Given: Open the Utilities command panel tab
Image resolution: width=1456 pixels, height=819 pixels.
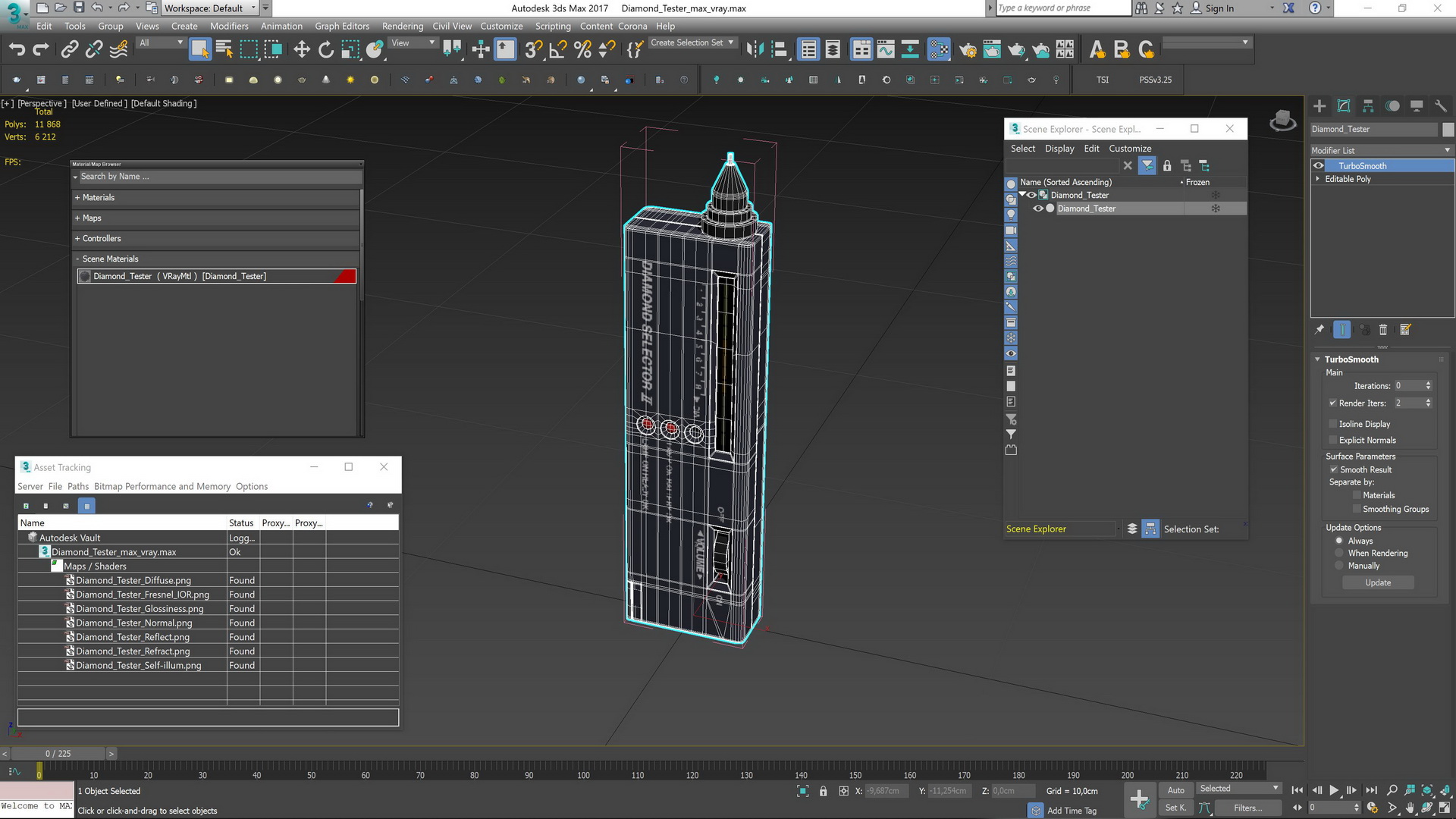Looking at the screenshot, I should click(x=1441, y=106).
